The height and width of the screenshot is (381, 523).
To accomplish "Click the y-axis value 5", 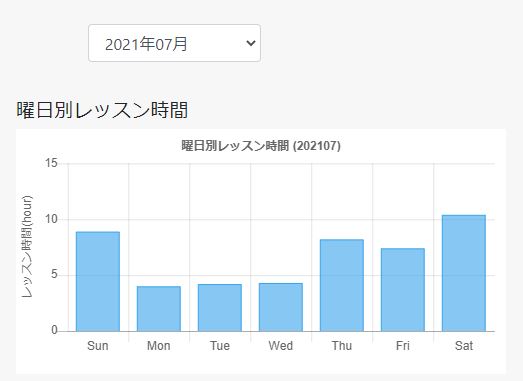I will pyautogui.click(x=54, y=275).
